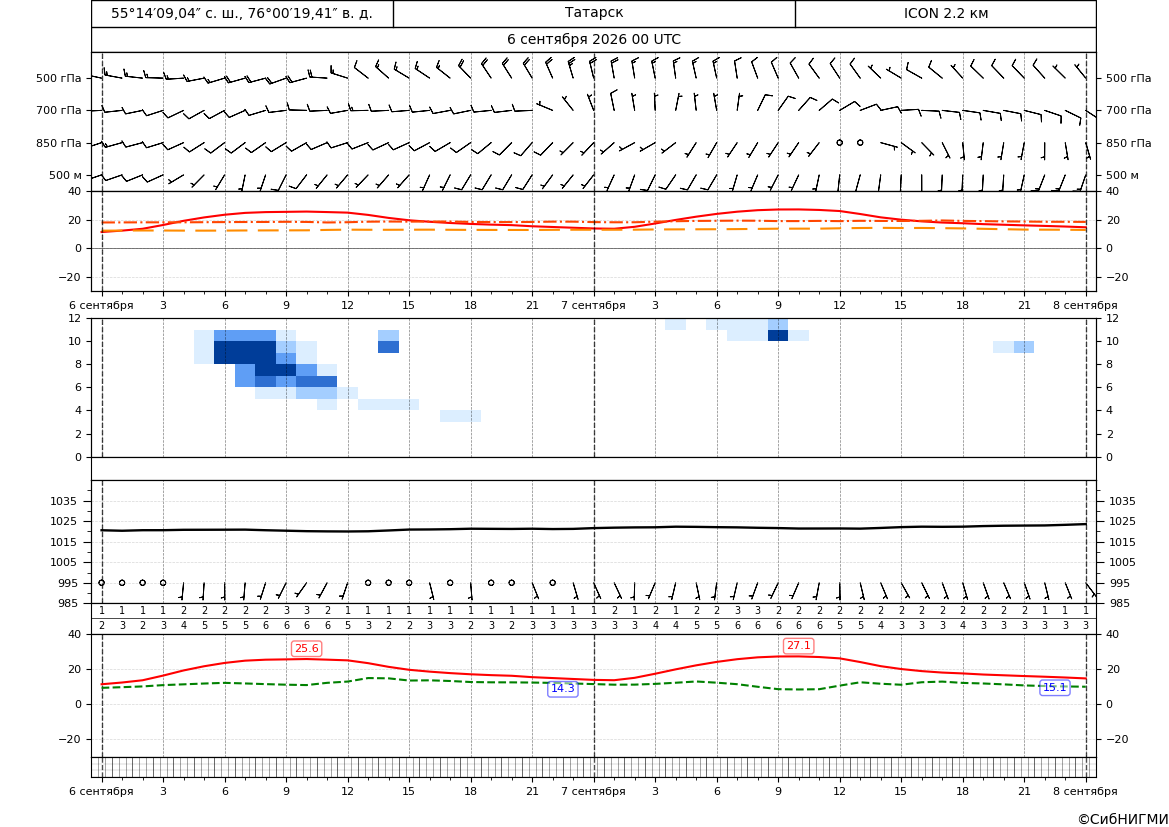This screenshot has height=827, width=1169.
Task: Click the Татарск location title
Action: [594, 13]
